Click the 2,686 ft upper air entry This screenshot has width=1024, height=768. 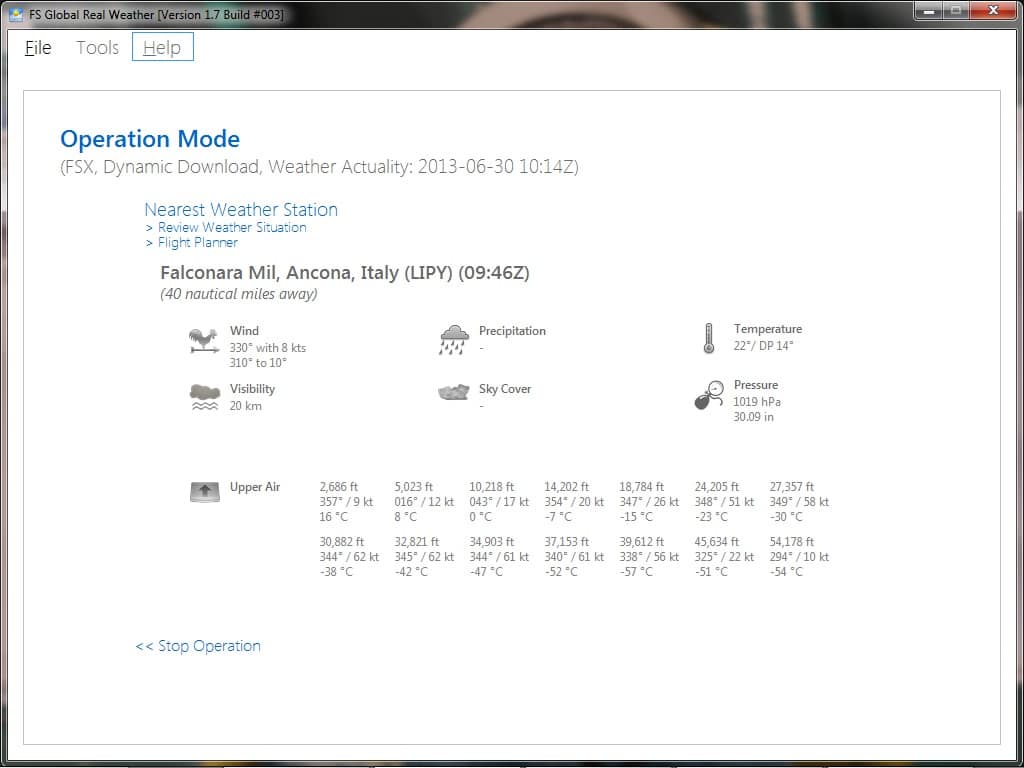(346, 502)
